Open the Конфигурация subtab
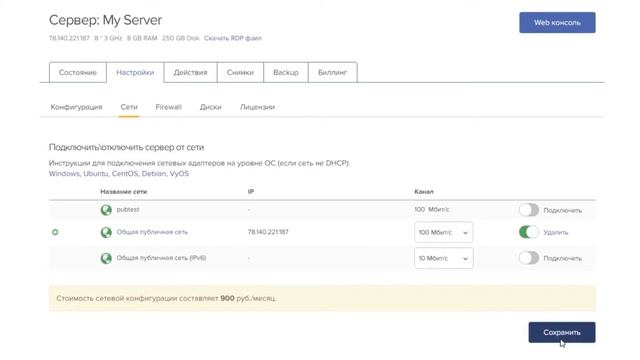 click(76, 107)
